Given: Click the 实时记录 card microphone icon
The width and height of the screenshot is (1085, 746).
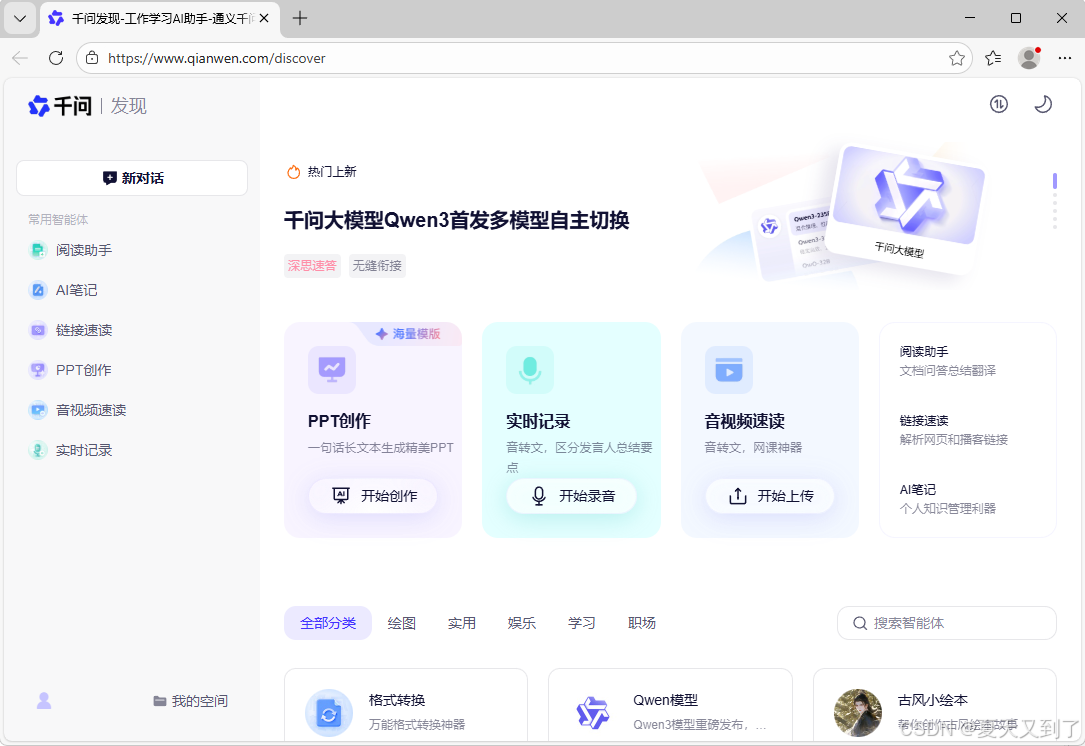Looking at the screenshot, I should point(530,370).
